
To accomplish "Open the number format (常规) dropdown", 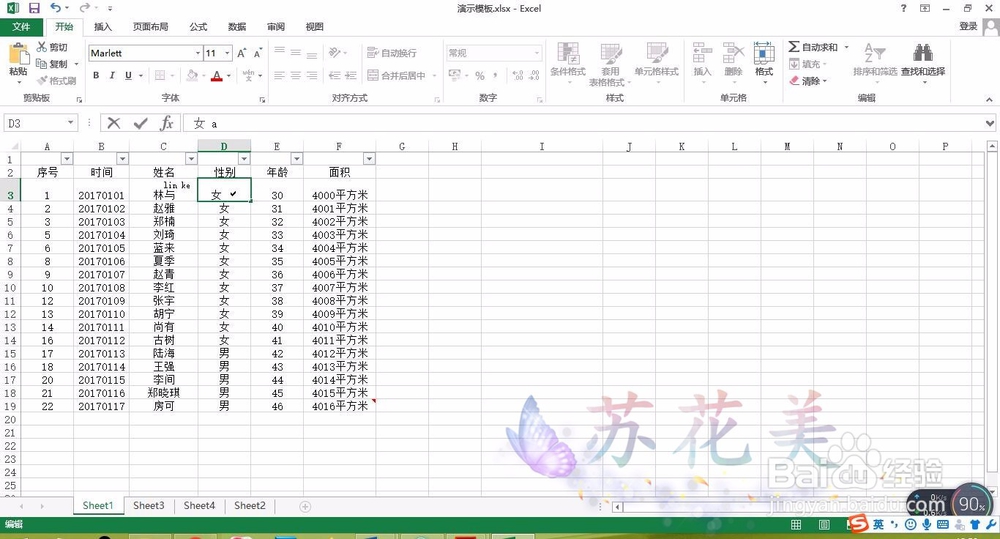I will [x=537, y=53].
